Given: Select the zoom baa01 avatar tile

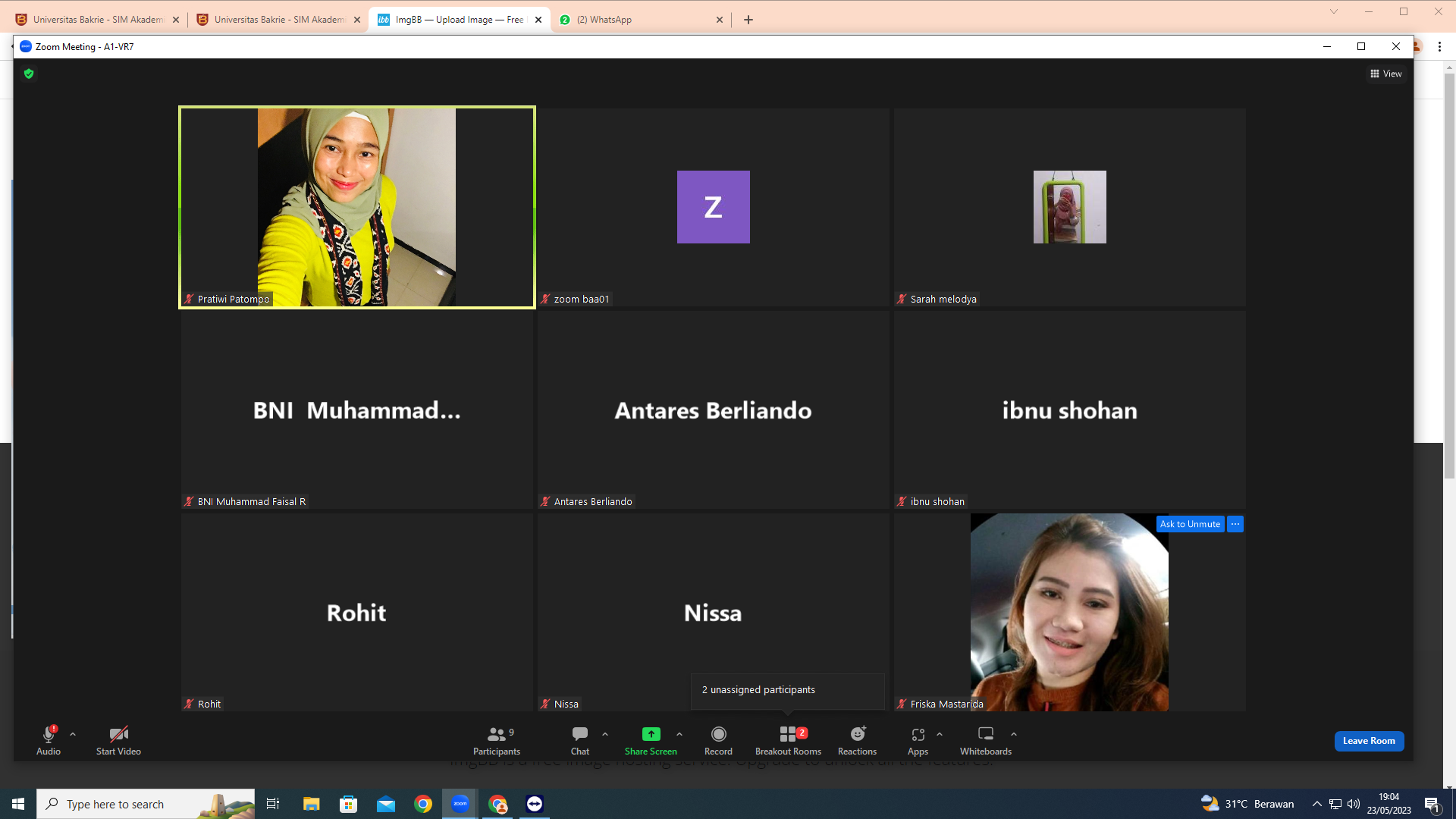Looking at the screenshot, I should click(x=713, y=207).
